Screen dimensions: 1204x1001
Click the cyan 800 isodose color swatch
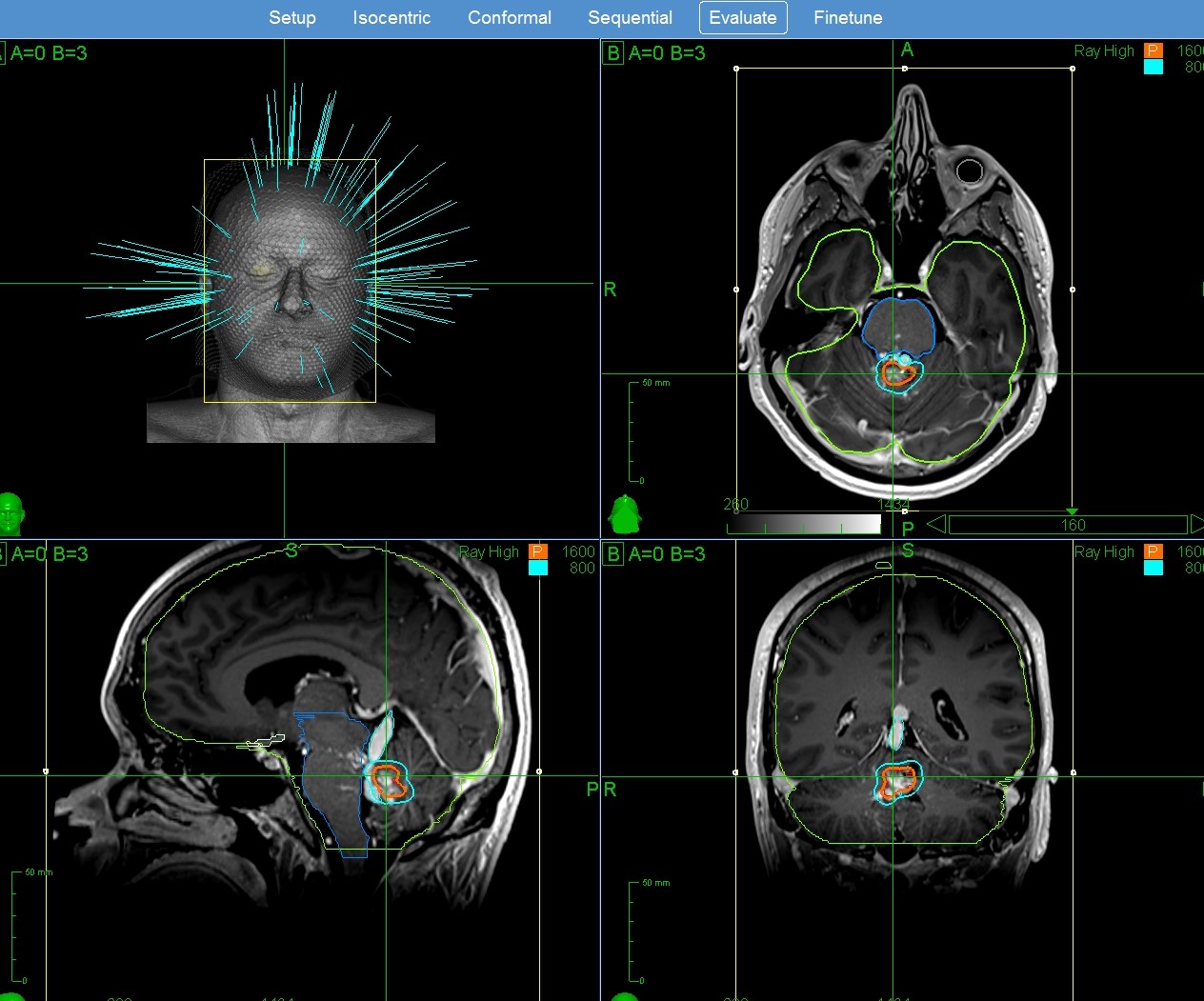coord(1154,67)
